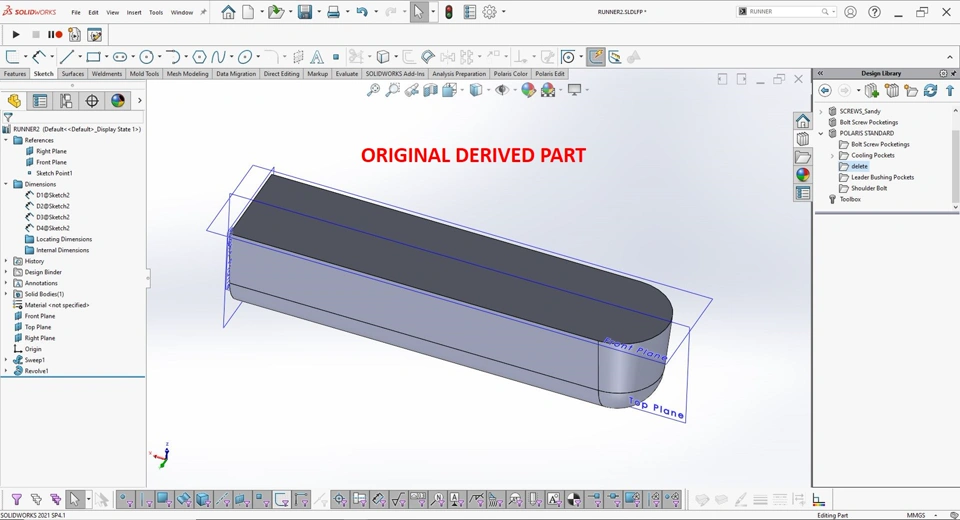Select the Circle sketch tool

tap(146, 57)
